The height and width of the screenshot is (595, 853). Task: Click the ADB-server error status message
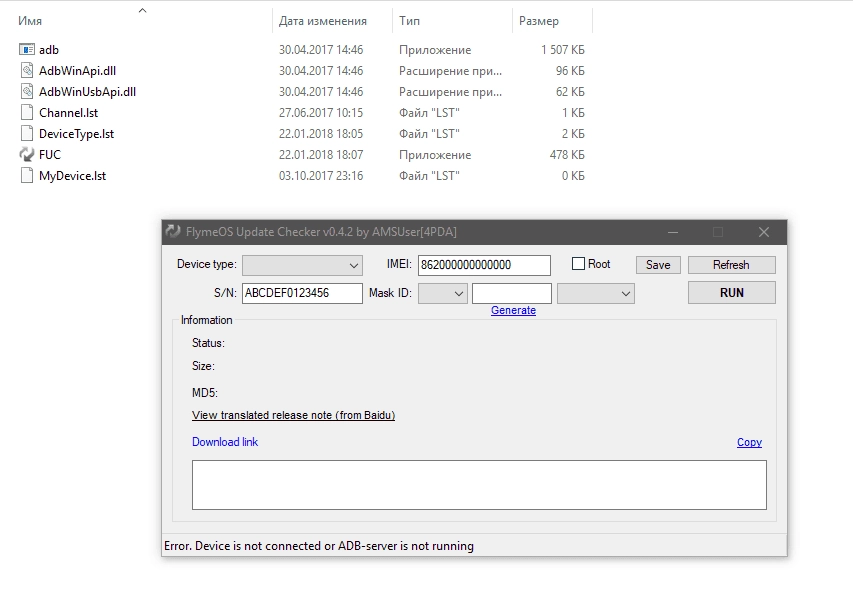click(x=319, y=546)
